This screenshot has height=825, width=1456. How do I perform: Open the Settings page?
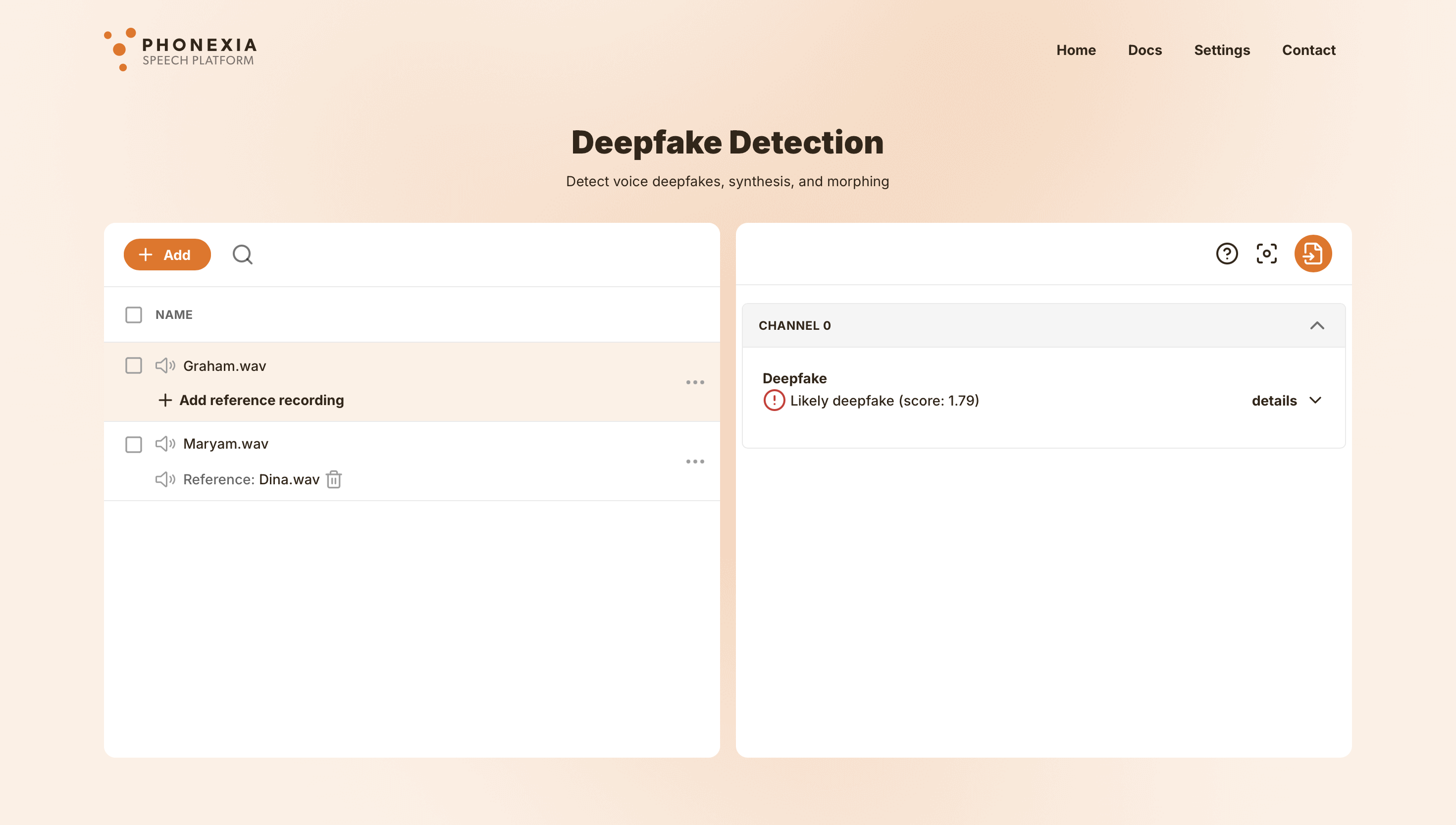click(x=1221, y=50)
